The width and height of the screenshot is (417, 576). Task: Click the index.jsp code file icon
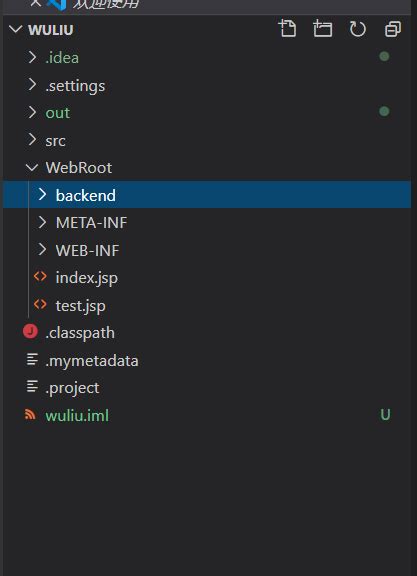click(x=40, y=276)
